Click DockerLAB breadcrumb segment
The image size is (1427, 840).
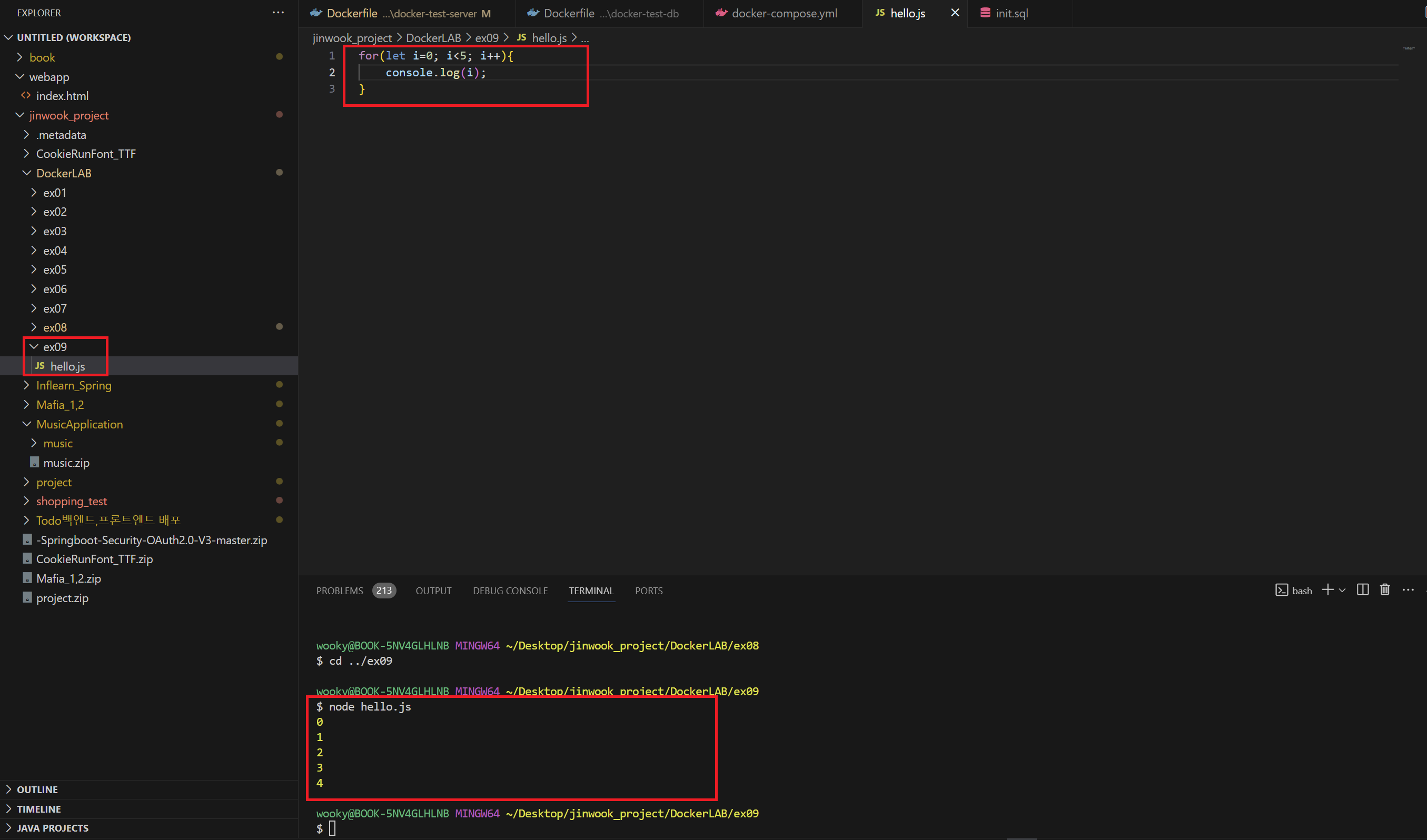click(x=433, y=38)
